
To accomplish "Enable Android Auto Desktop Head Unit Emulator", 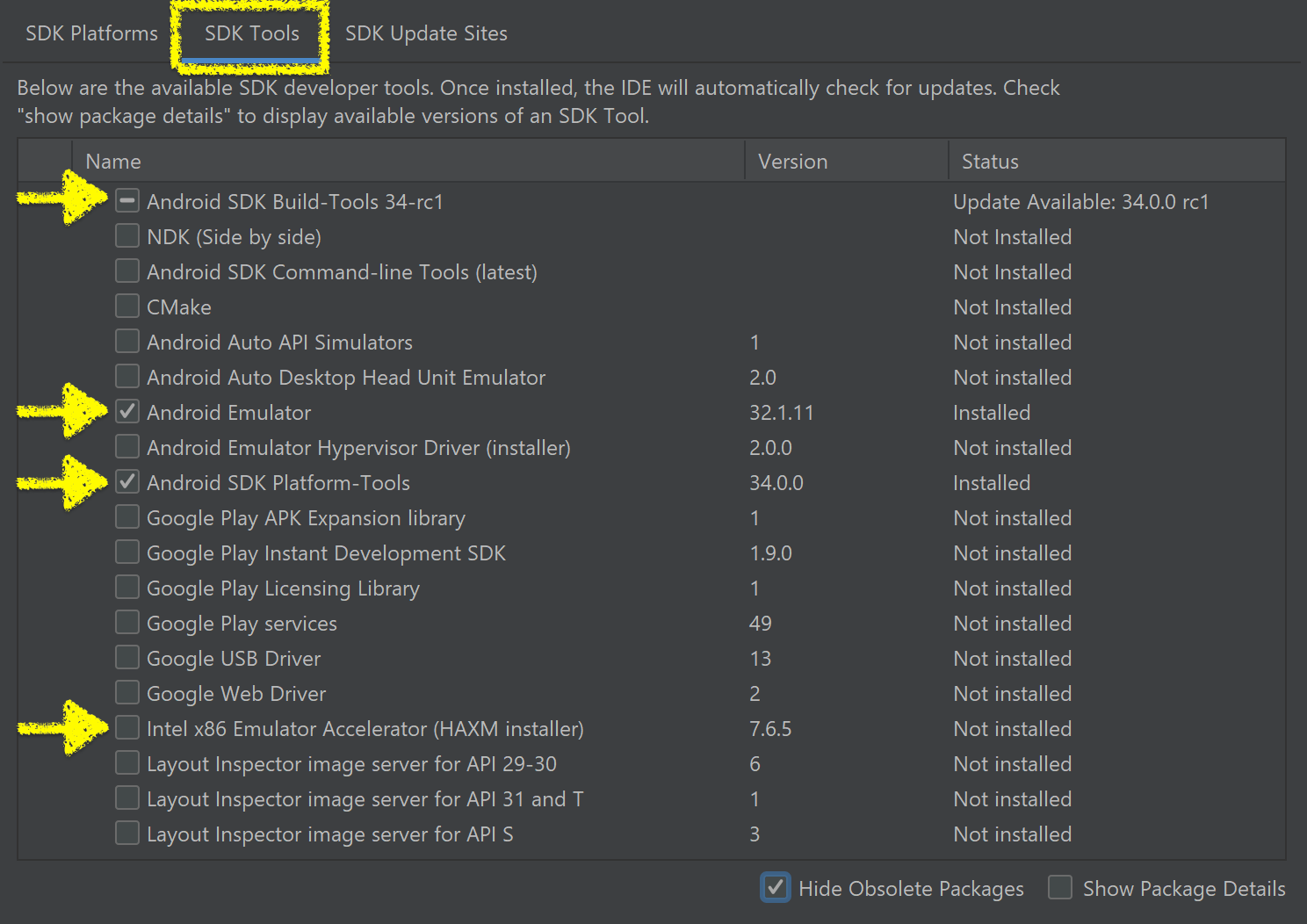I will [x=127, y=377].
